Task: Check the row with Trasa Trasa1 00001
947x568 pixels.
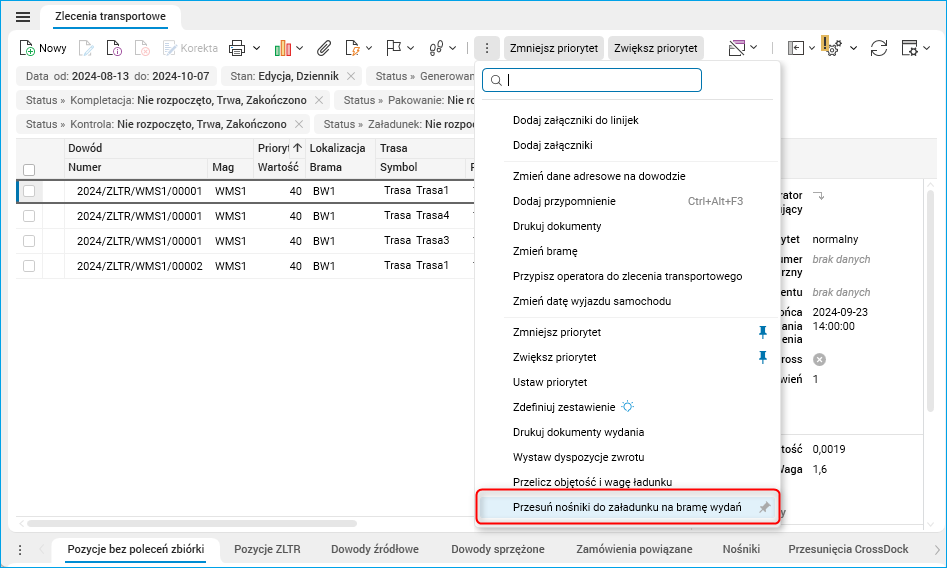Action: click(x=28, y=191)
